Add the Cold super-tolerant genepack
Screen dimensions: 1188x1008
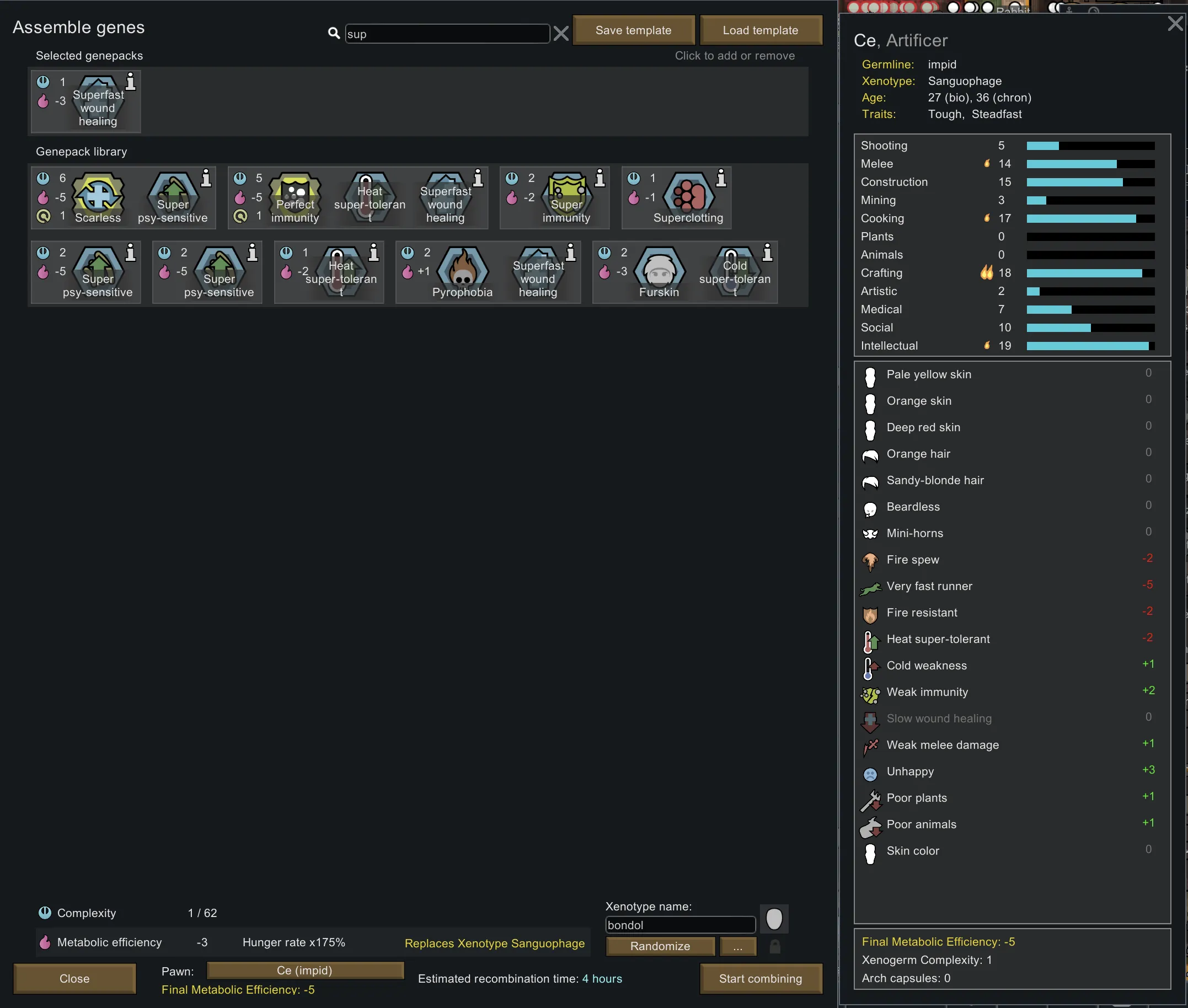coord(734,271)
